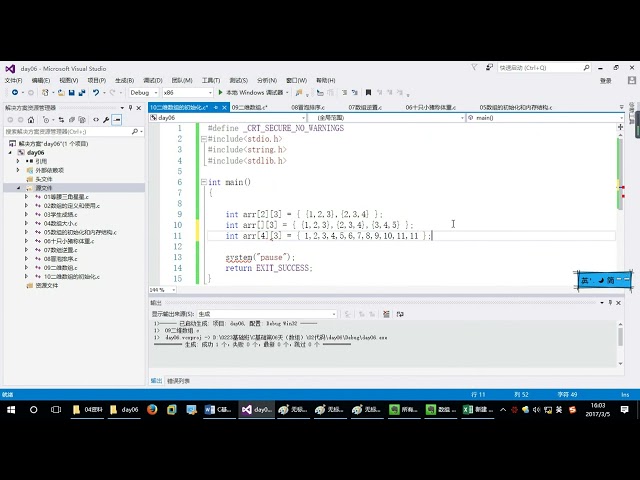640x480 pixels.
Task: Toggle auto-hide pin of Output panel
Action: click(610, 302)
